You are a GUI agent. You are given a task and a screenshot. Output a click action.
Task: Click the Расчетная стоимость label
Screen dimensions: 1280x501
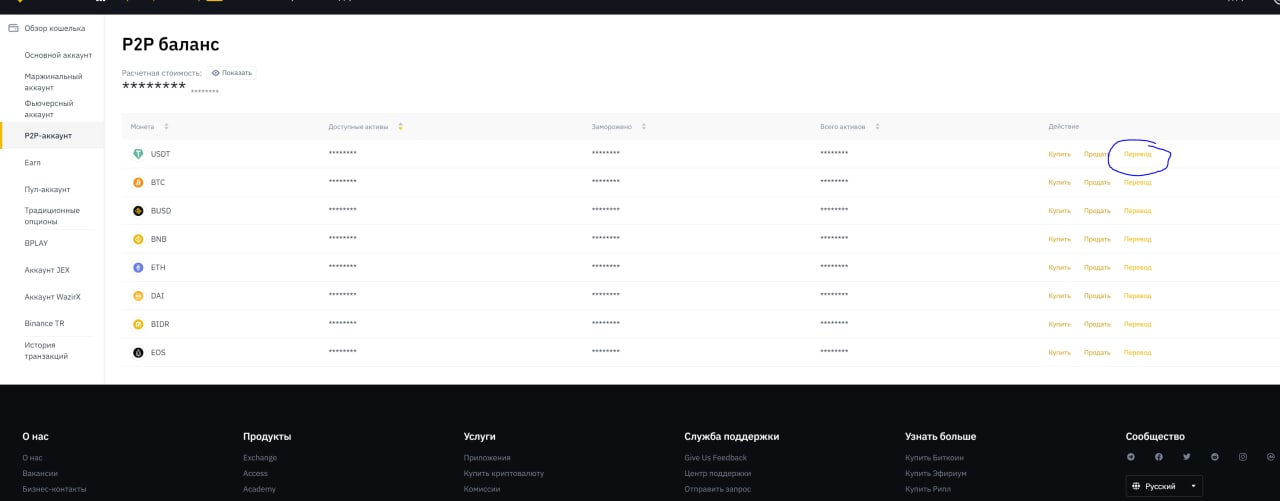[x=162, y=73]
